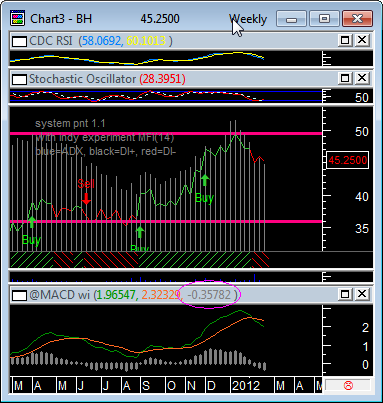This screenshot has width=383, height=403.
Task: Click the red sad face icon at bottom right
Action: [x=348, y=386]
